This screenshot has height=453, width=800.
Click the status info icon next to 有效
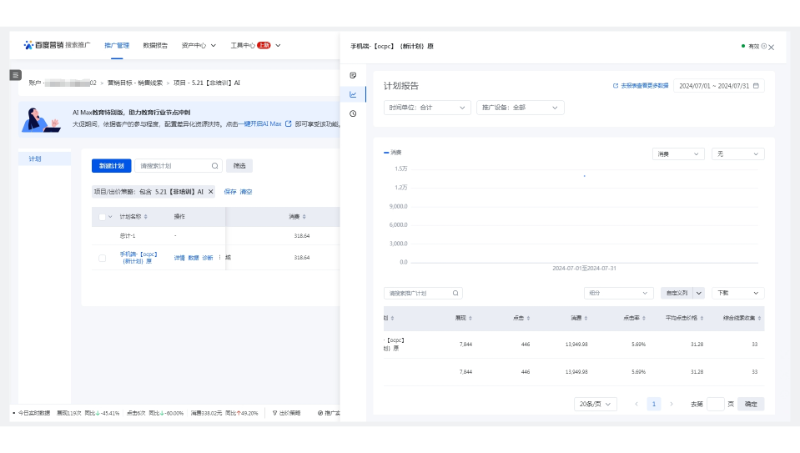coord(764,46)
